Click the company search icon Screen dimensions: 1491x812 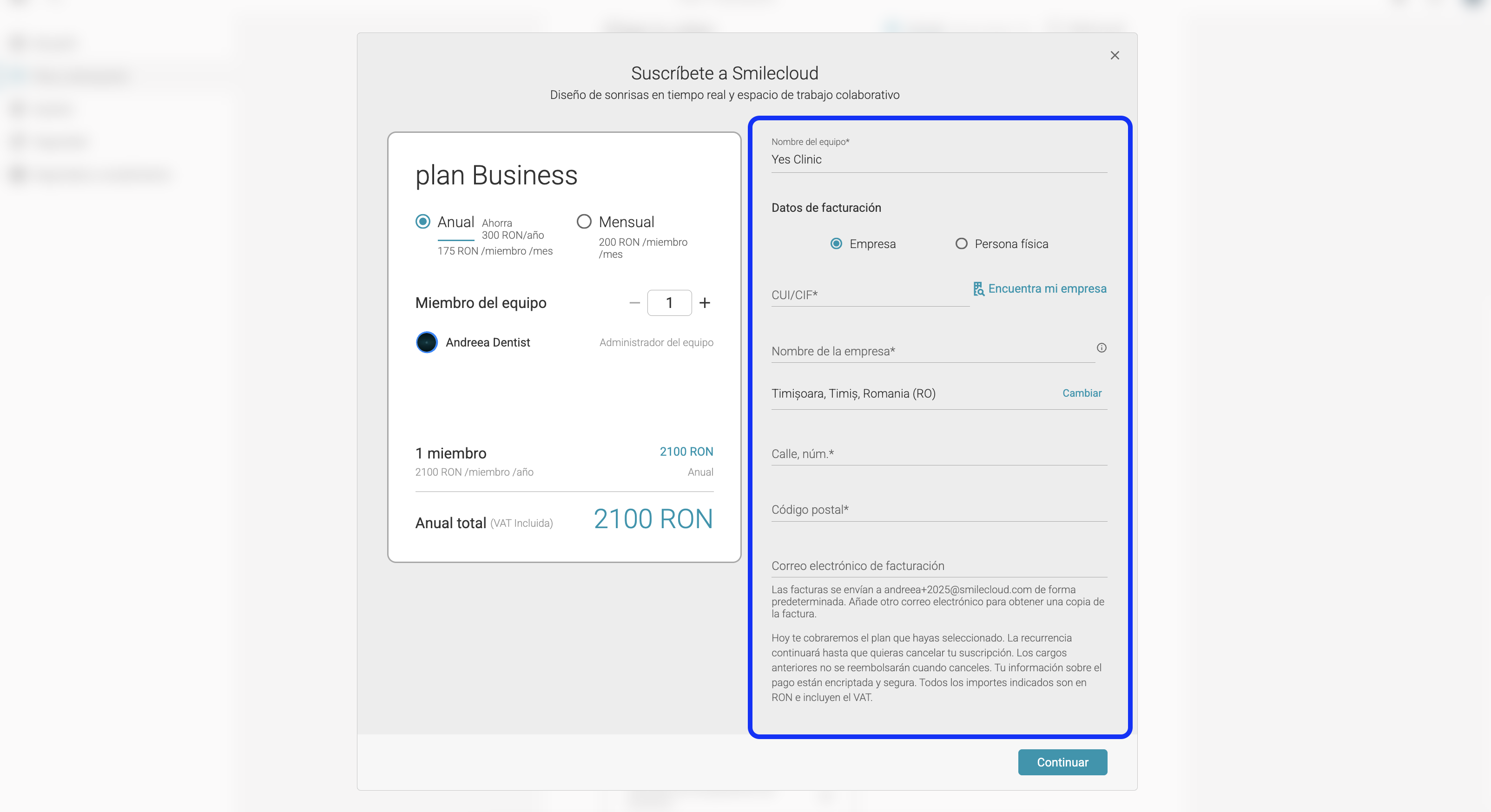[978, 288]
